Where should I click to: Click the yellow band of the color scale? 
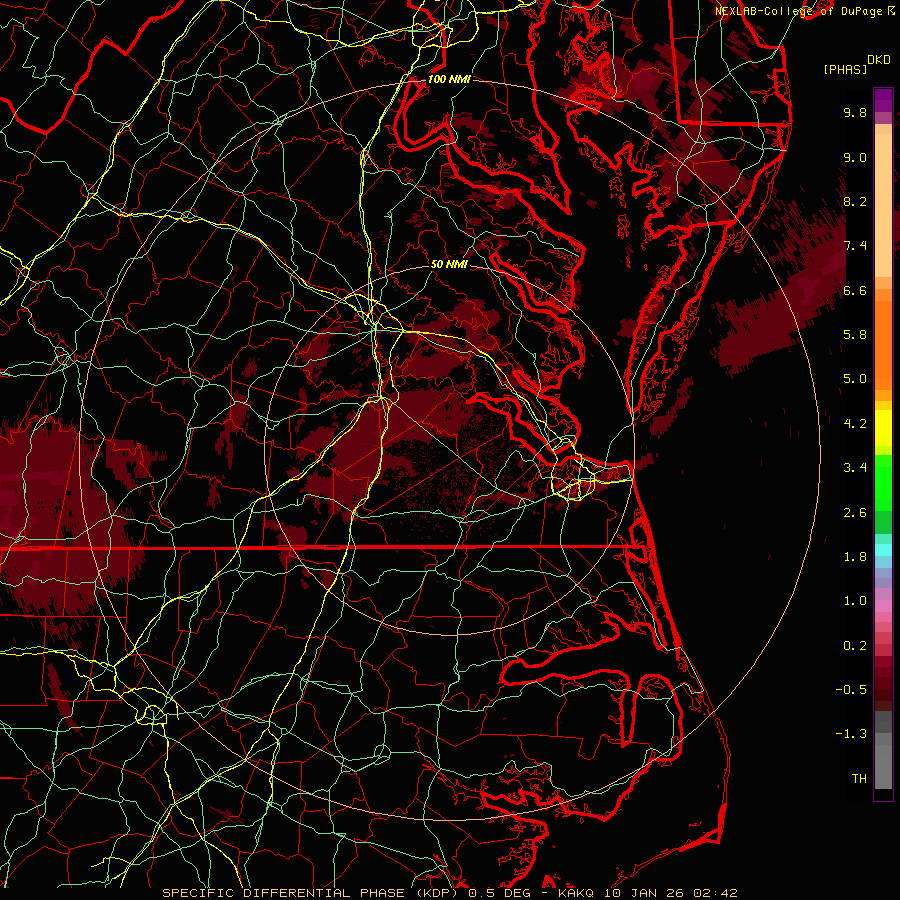pyautogui.click(x=883, y=428)
